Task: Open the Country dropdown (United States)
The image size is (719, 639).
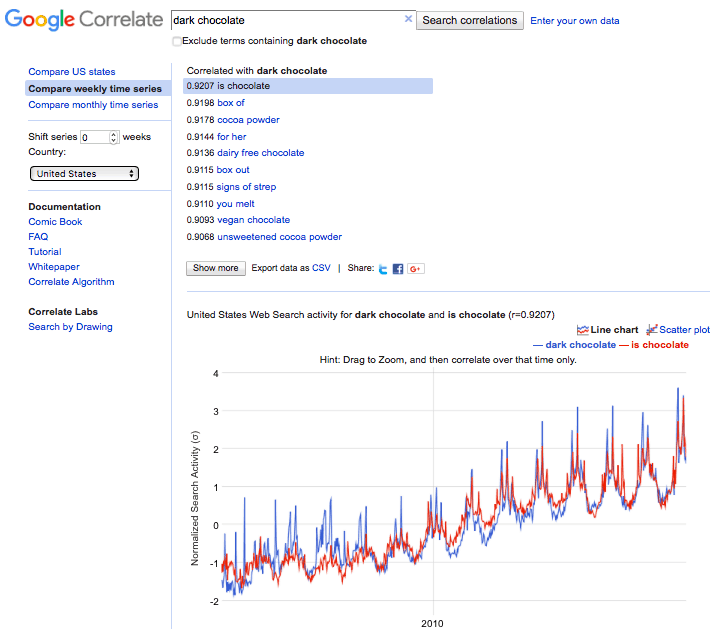Action: [x=84, y=174]
